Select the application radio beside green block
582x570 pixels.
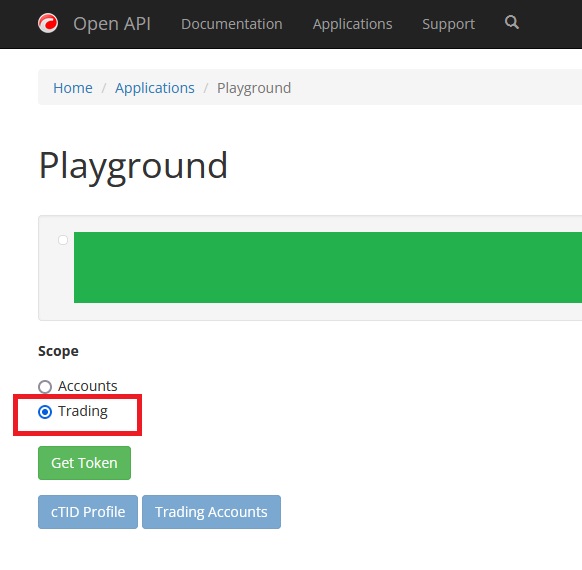pyautogui.click(x=63, y=240)
